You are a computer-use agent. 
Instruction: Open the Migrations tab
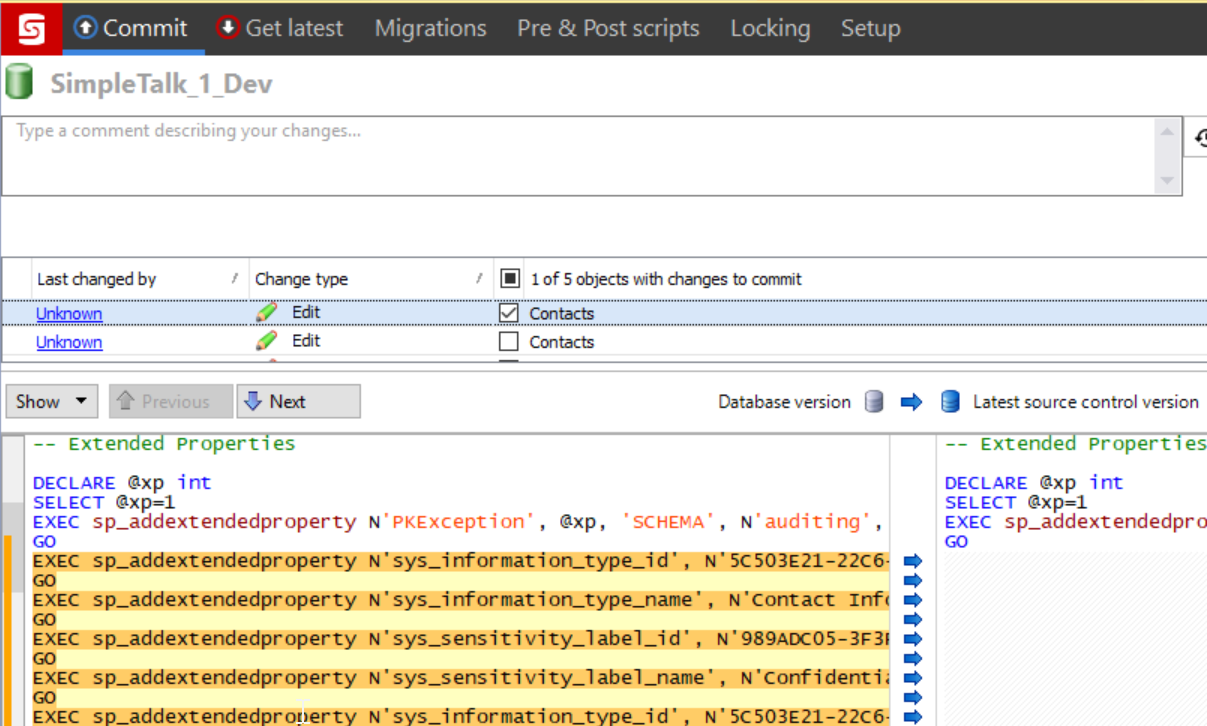[x=430, y=28]
